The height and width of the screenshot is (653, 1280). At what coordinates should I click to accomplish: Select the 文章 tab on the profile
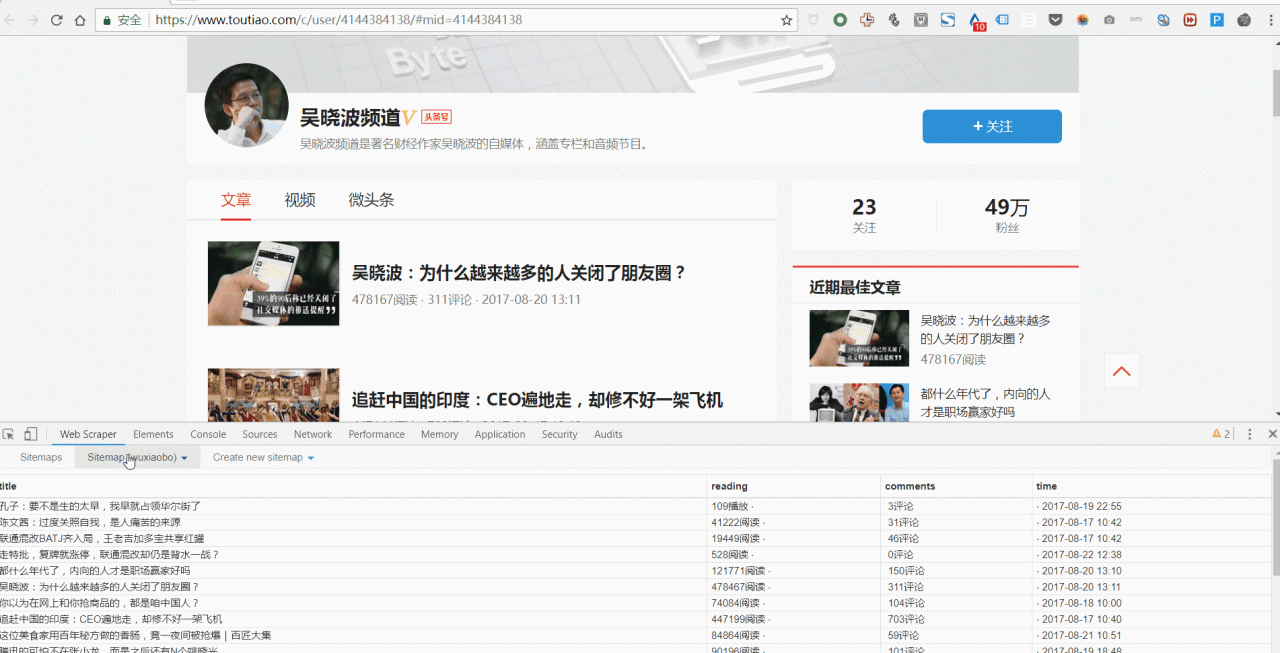(236, 200)
